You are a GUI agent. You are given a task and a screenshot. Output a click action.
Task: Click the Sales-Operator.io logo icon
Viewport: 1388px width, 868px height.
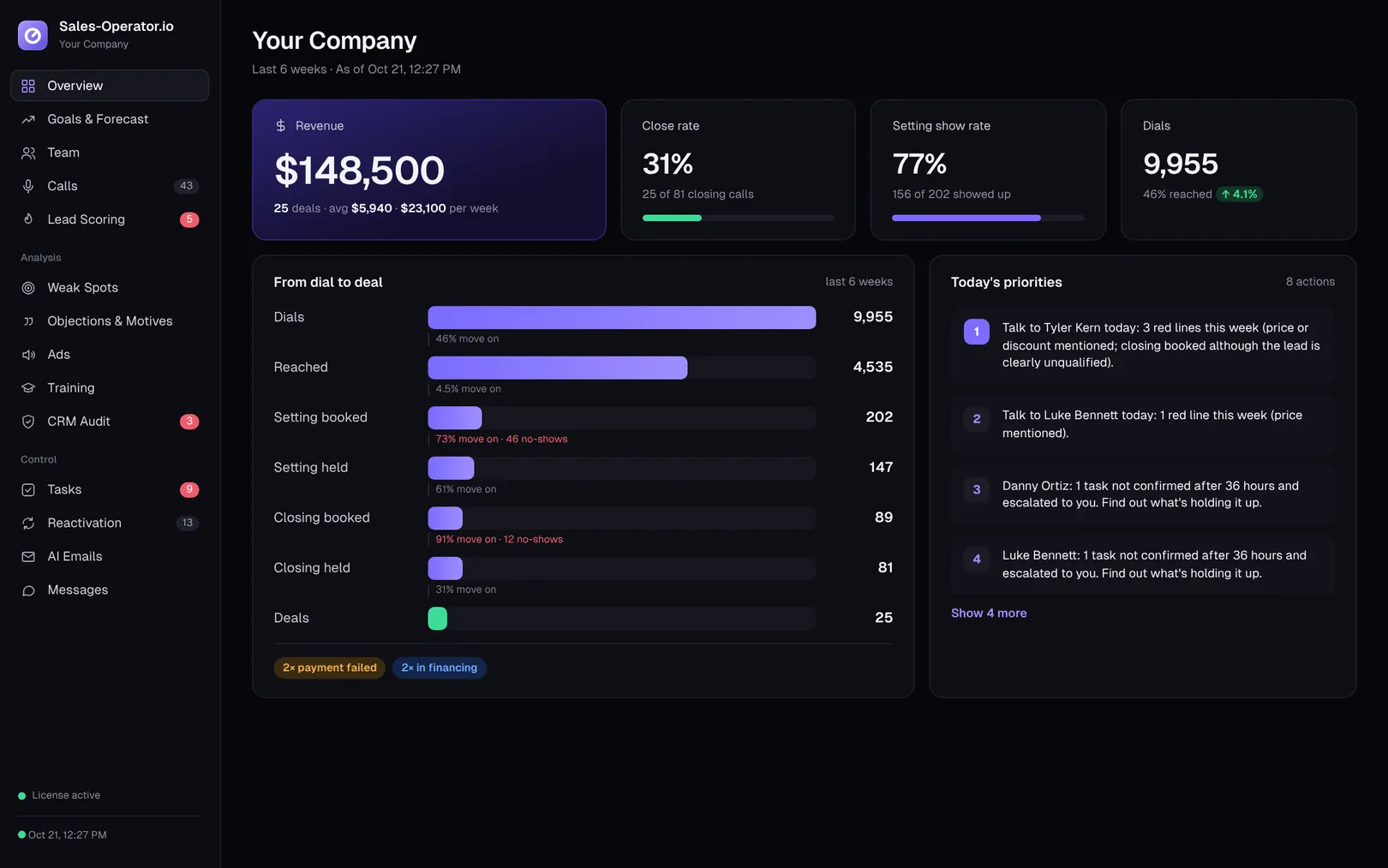pos(33,35)
